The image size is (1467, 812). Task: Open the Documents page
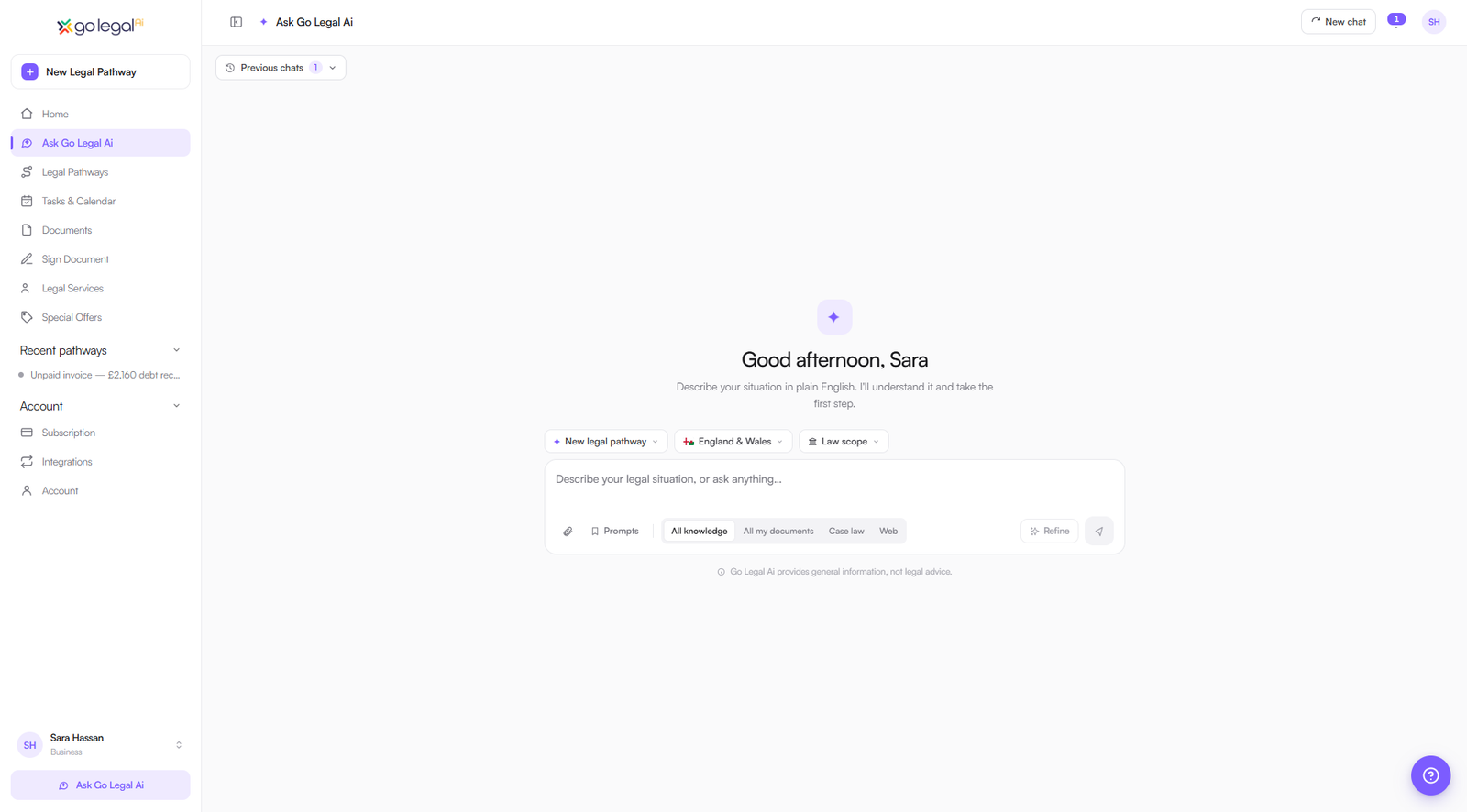coord(100,230)
